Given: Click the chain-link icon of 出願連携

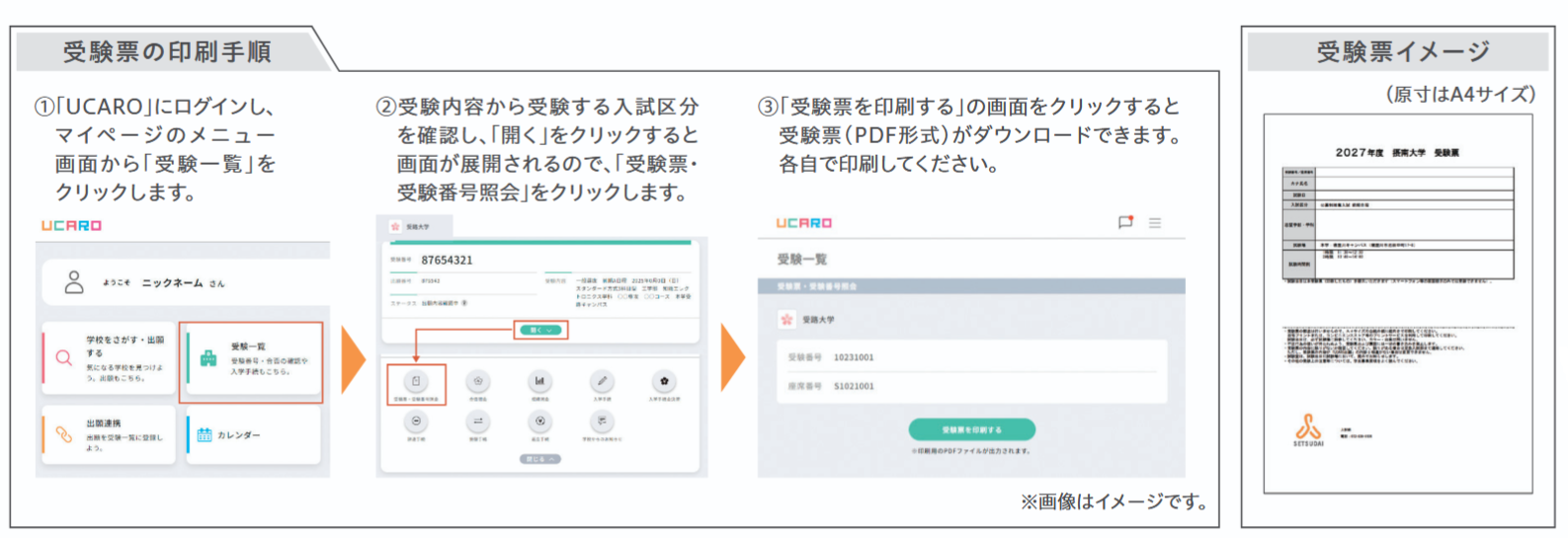Looking at the screenshot, I should tap(64, 435).
